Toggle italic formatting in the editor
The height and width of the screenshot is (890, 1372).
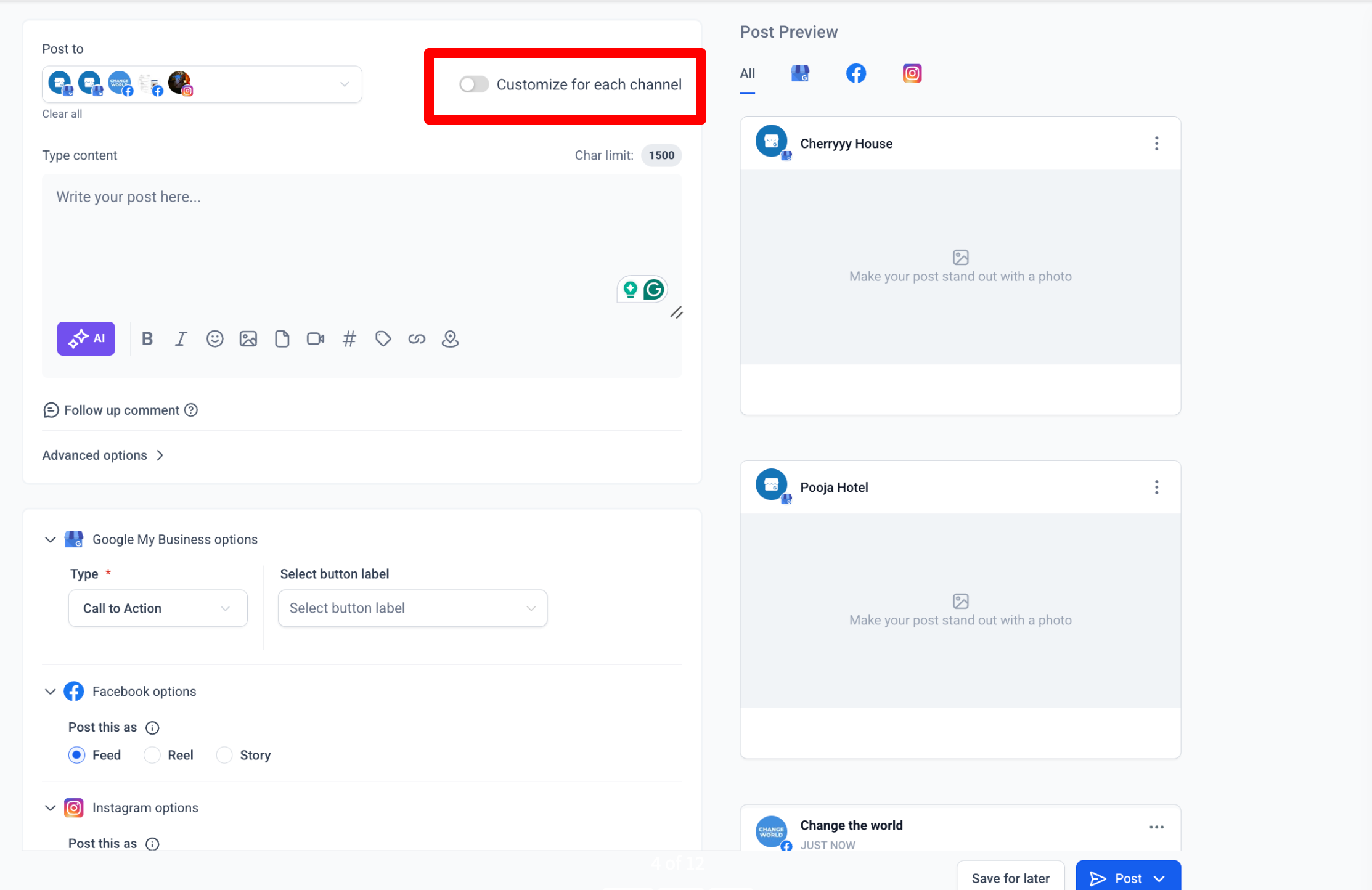[x=181, y=338]
